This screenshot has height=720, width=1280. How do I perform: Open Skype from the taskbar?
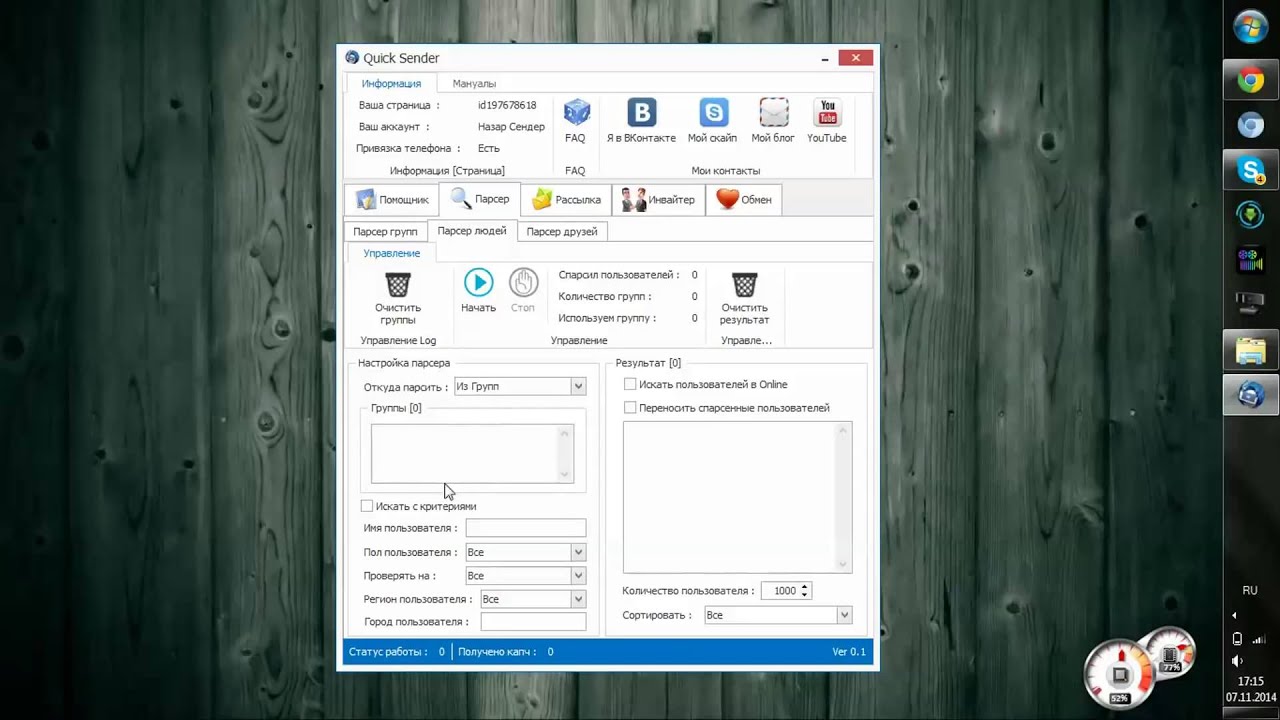[1251, 170]
